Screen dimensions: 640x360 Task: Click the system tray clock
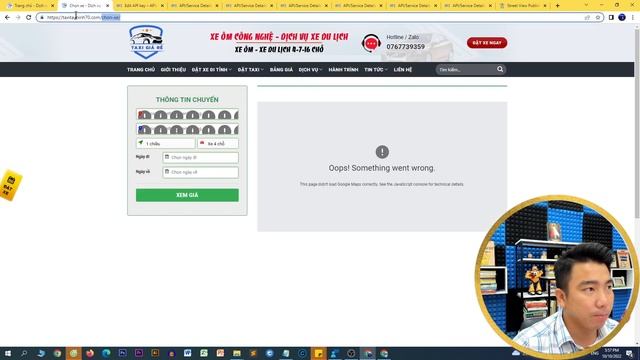(611, 353)
